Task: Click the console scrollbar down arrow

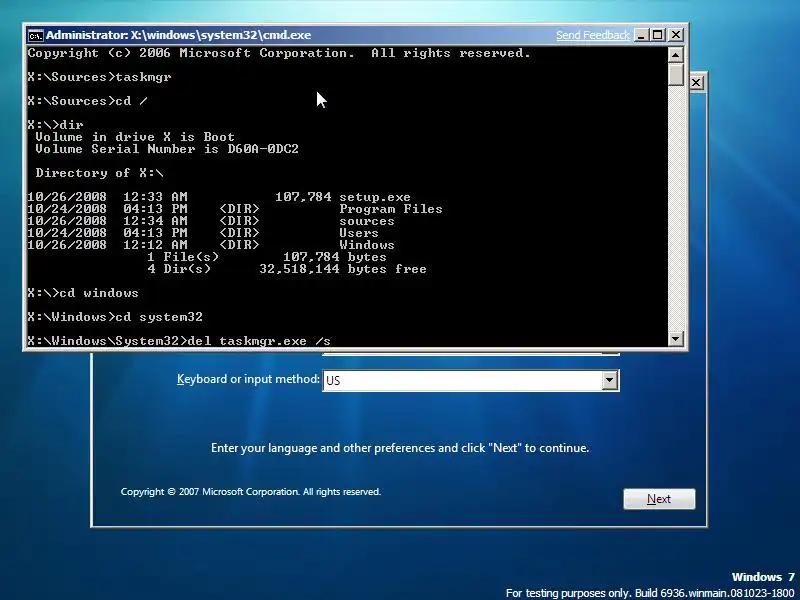Action: tap(676, 338)
